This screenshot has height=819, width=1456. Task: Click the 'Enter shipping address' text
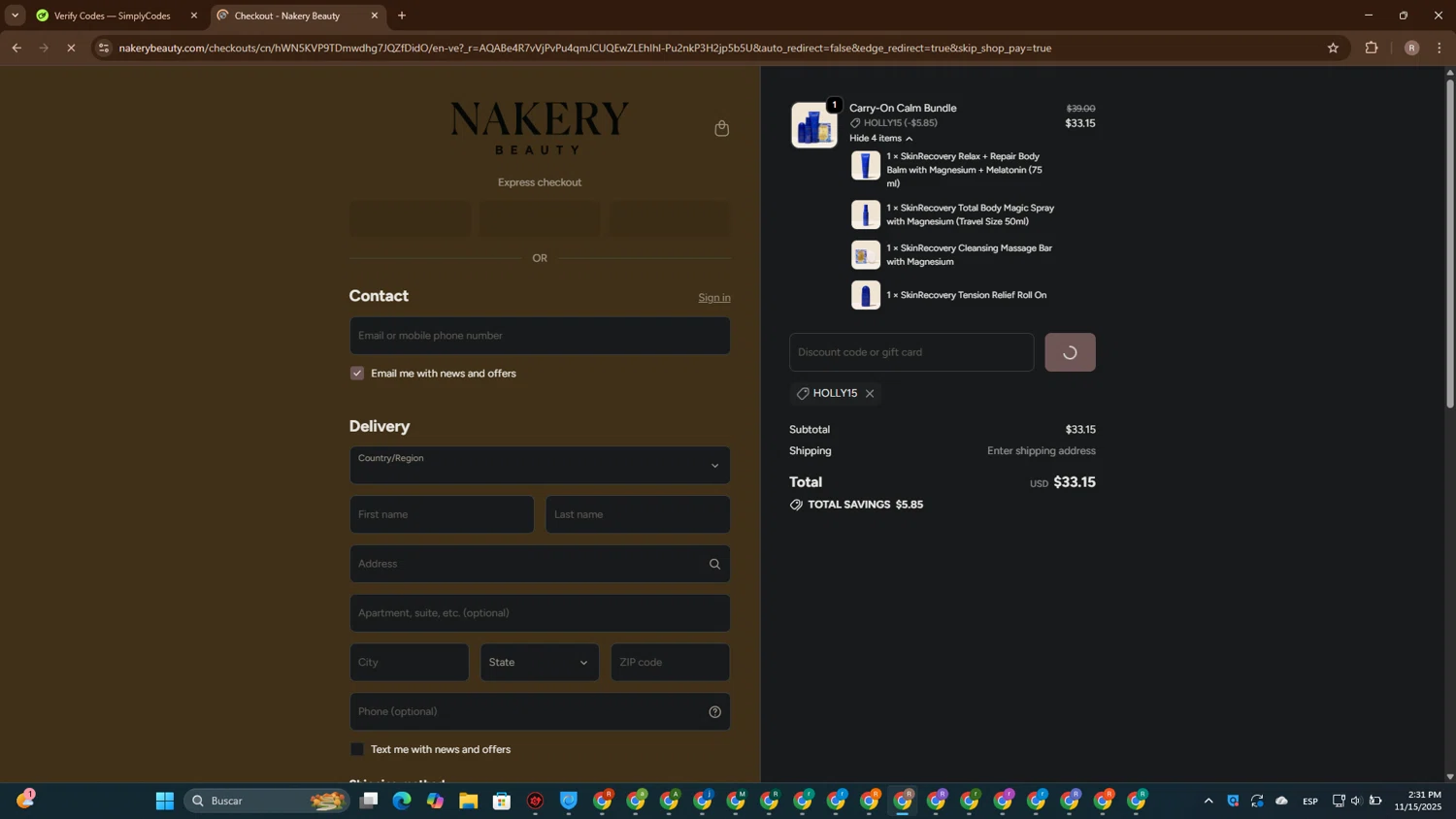(x=1042, y=451)
